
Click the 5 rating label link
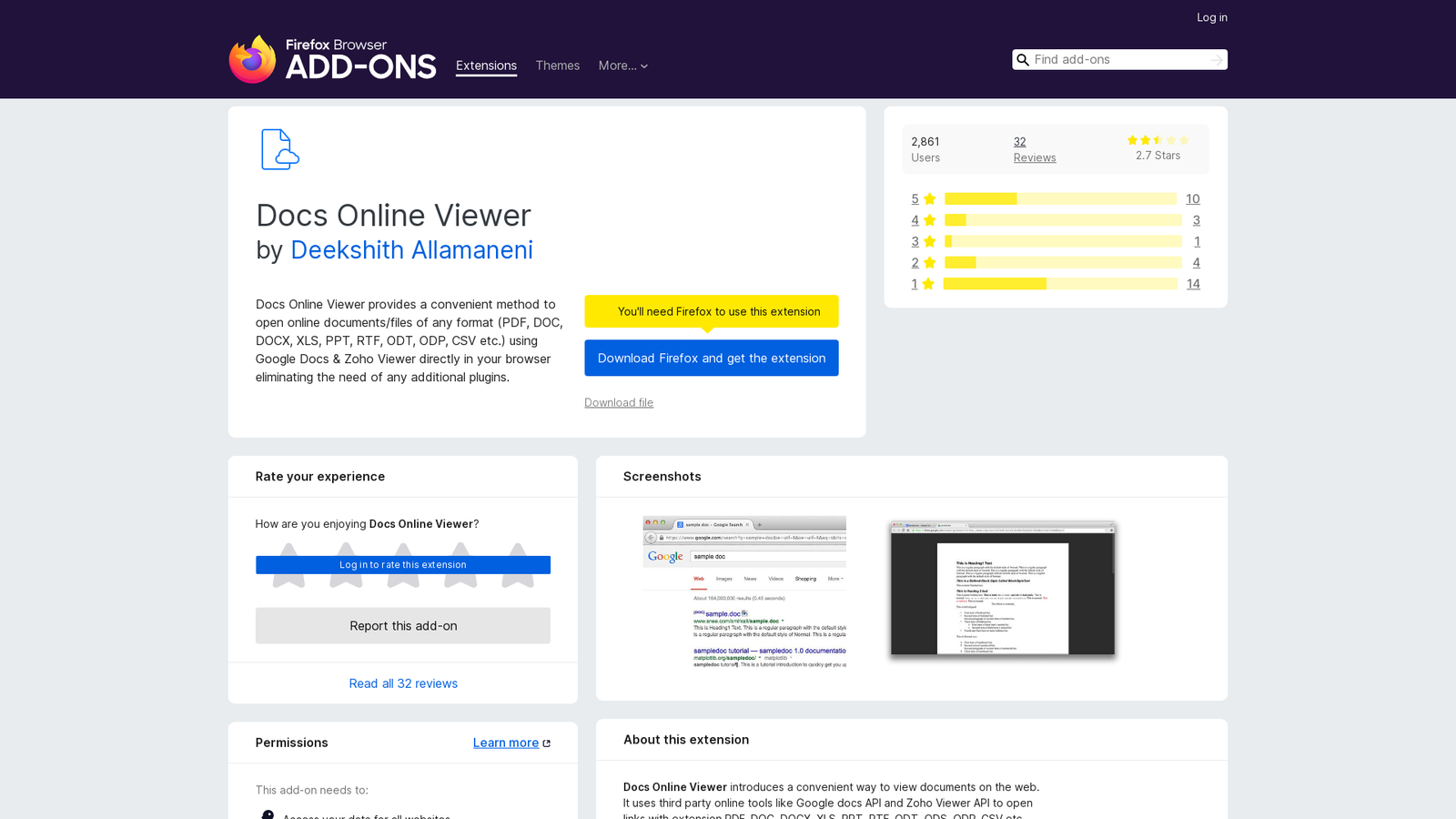coord(915,199)
